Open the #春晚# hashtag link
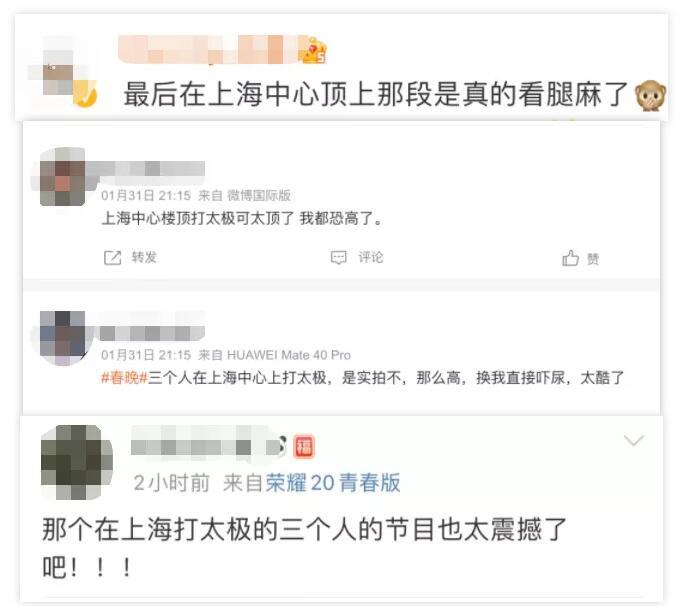Viewport: 690px width, 606px height. pyautogui.click(x=125, y=377)
